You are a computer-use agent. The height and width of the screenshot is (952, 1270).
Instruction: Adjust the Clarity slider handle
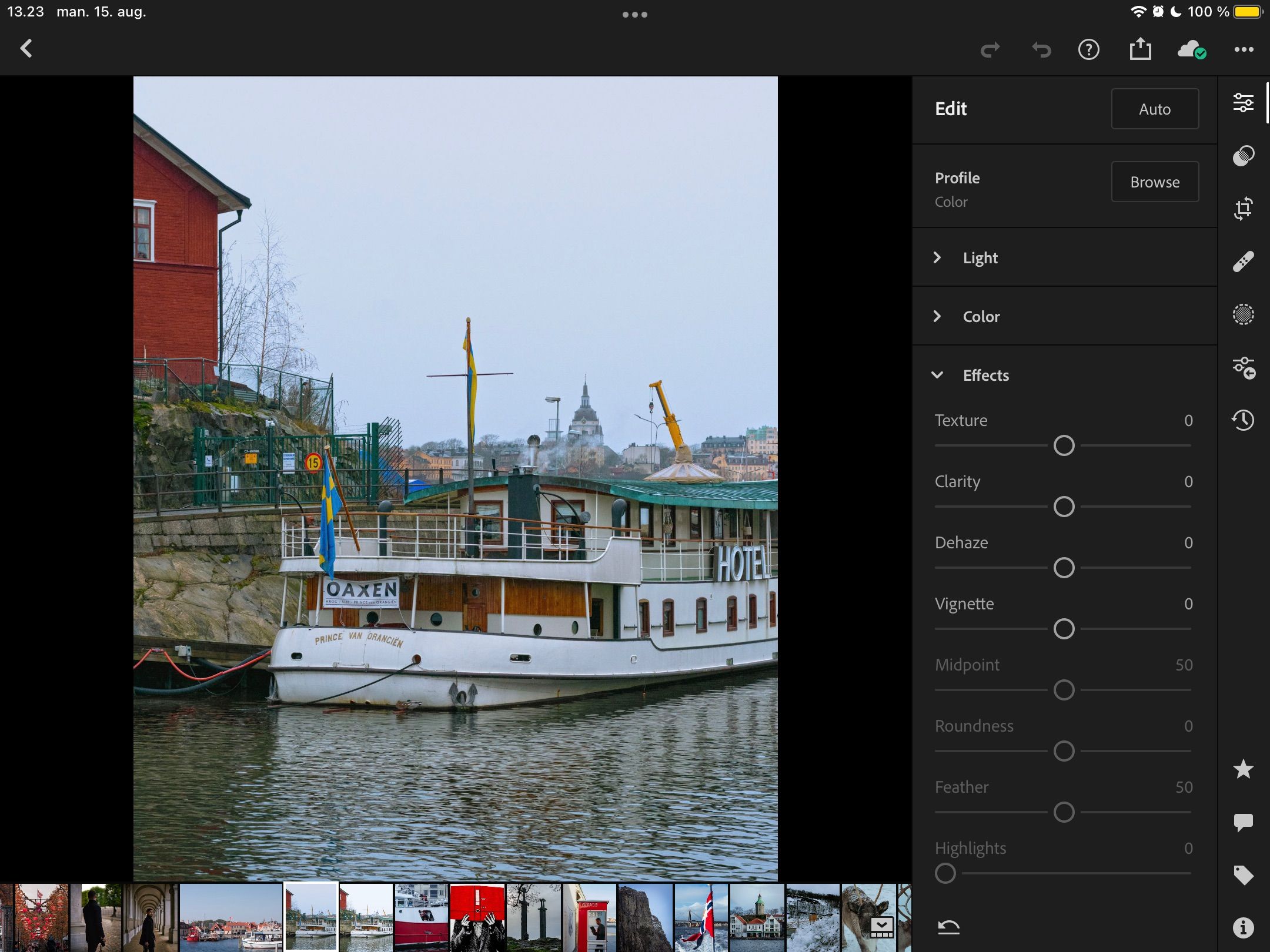point(1064,507)
